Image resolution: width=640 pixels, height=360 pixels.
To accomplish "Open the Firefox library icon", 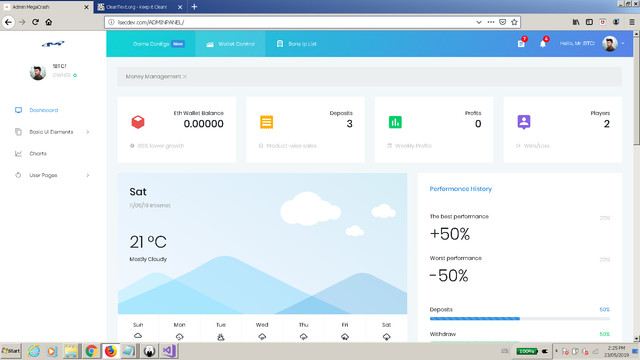I will tap(576, 22).
